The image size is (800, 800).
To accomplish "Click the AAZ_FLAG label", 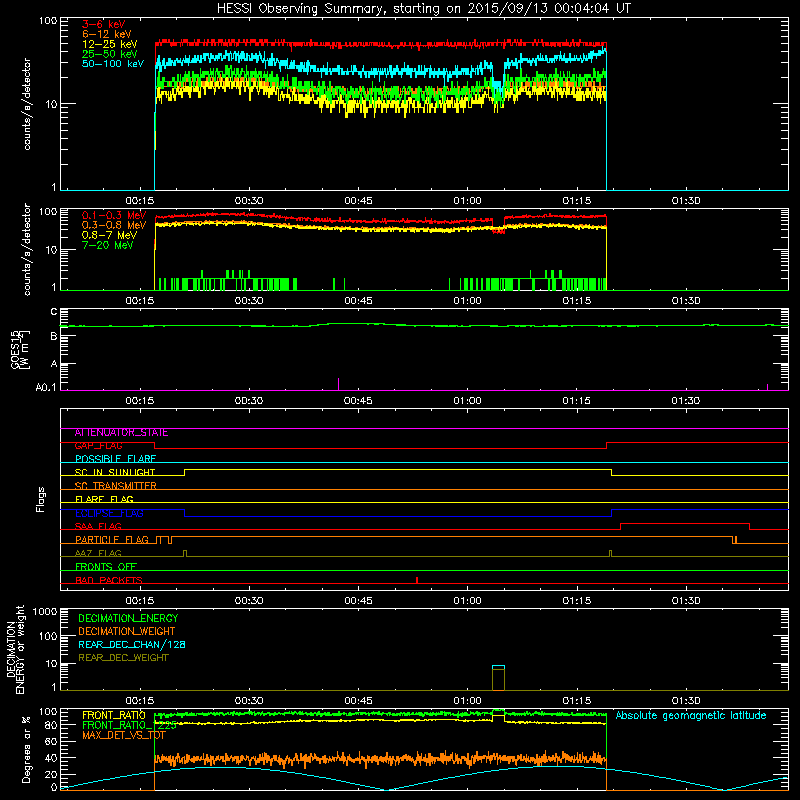I will tap(98, 554).
